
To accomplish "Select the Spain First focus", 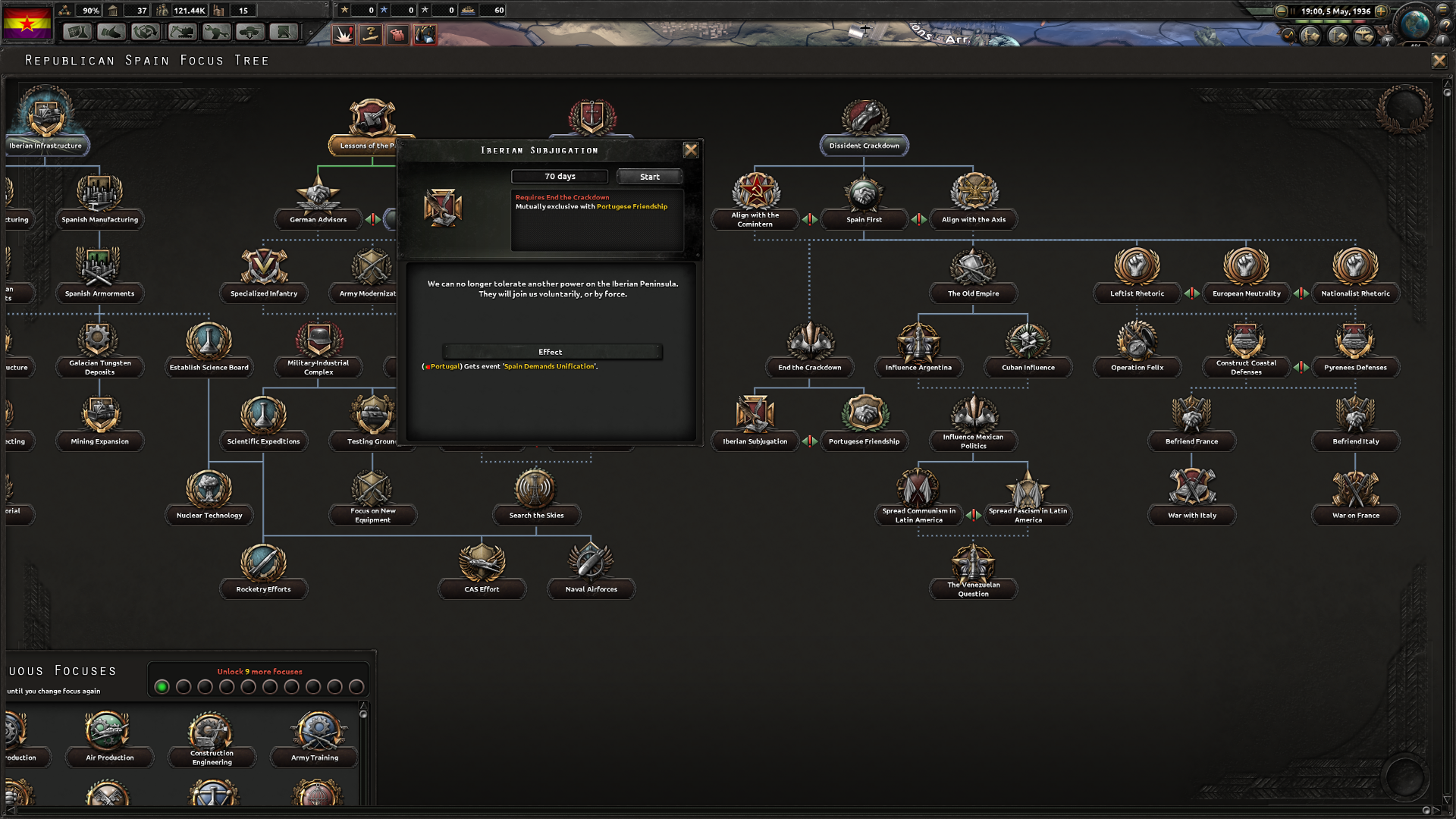I will pos(864,201).
